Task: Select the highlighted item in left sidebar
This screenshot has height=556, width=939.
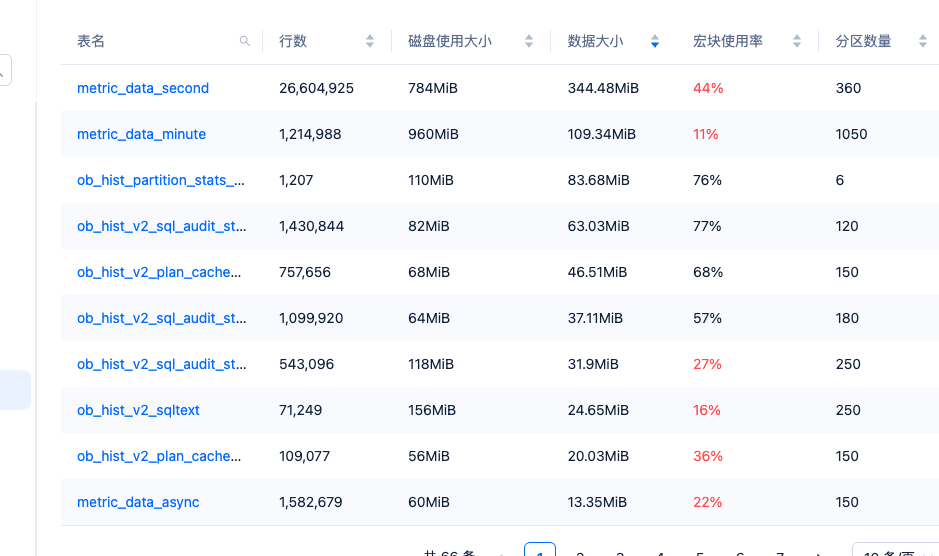Action: coord(14,390)
